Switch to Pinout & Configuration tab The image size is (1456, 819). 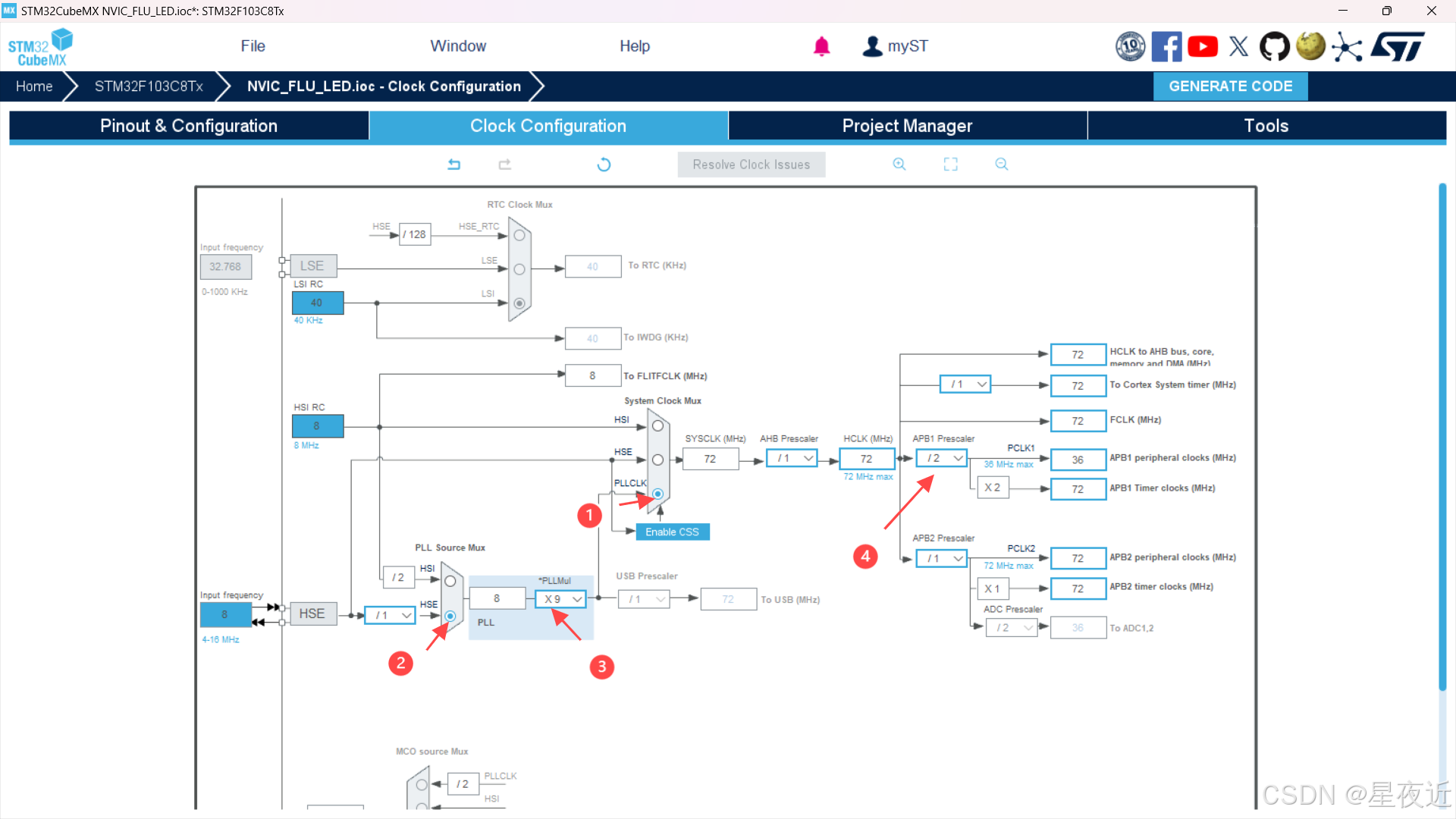pos(189,126)
